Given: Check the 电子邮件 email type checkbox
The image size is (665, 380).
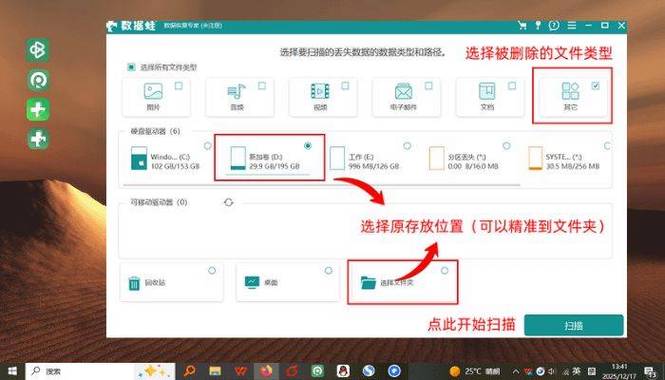Looking at the screenshot, I should (x=429, y=86).
